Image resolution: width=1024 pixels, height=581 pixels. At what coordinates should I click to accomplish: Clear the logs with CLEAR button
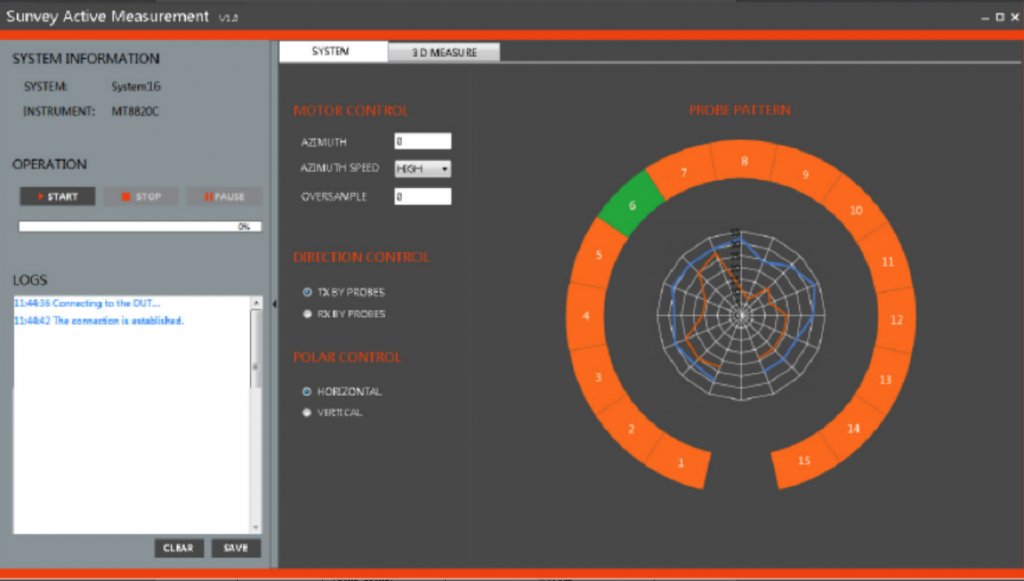click(x=179, y=548)
